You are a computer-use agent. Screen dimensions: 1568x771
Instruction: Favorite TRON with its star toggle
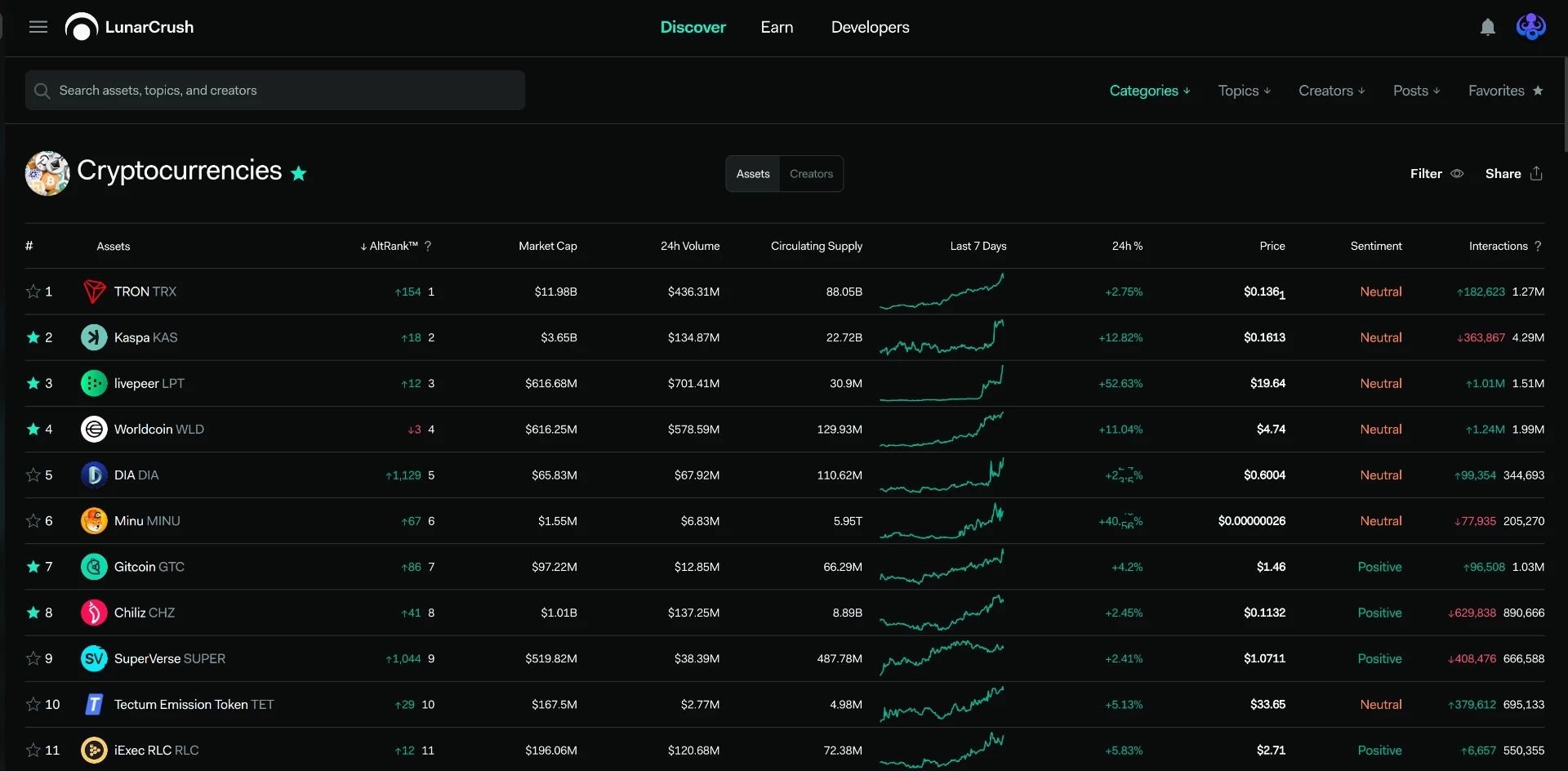(x=33, y=292)
